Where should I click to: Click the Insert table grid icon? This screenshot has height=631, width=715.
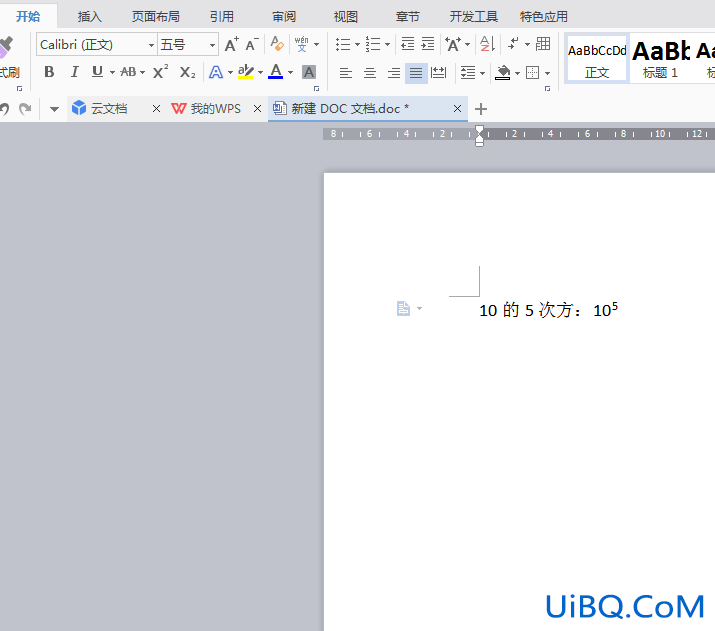(543, 44)
